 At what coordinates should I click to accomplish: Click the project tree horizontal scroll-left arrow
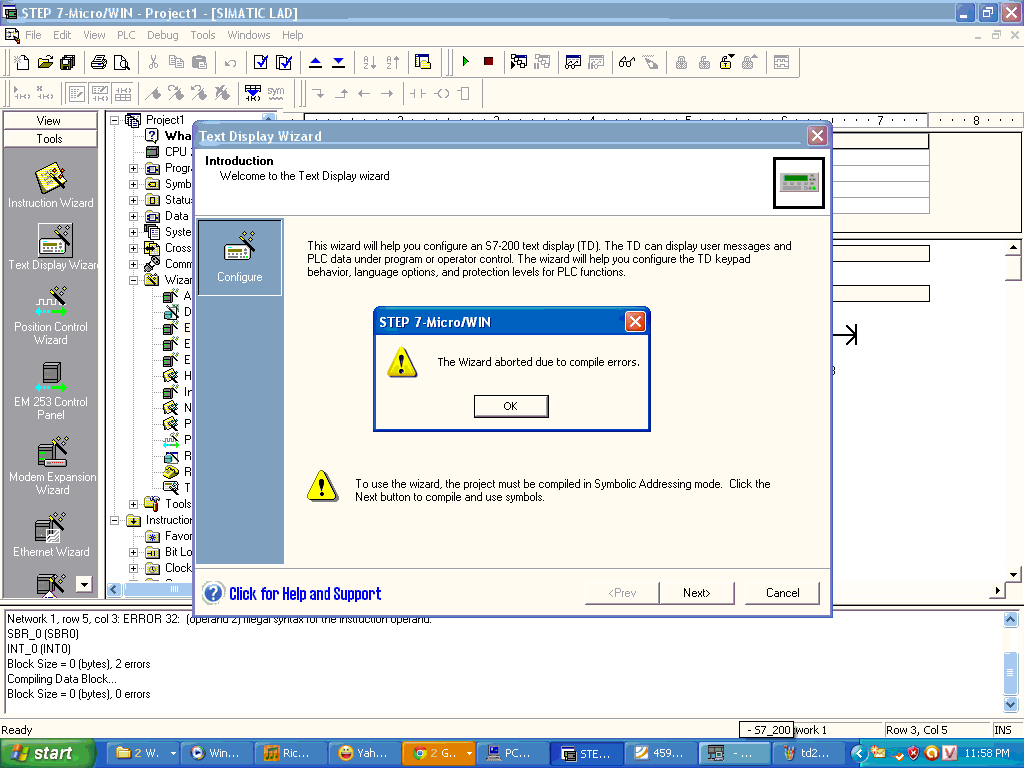(x=114, y=590)
